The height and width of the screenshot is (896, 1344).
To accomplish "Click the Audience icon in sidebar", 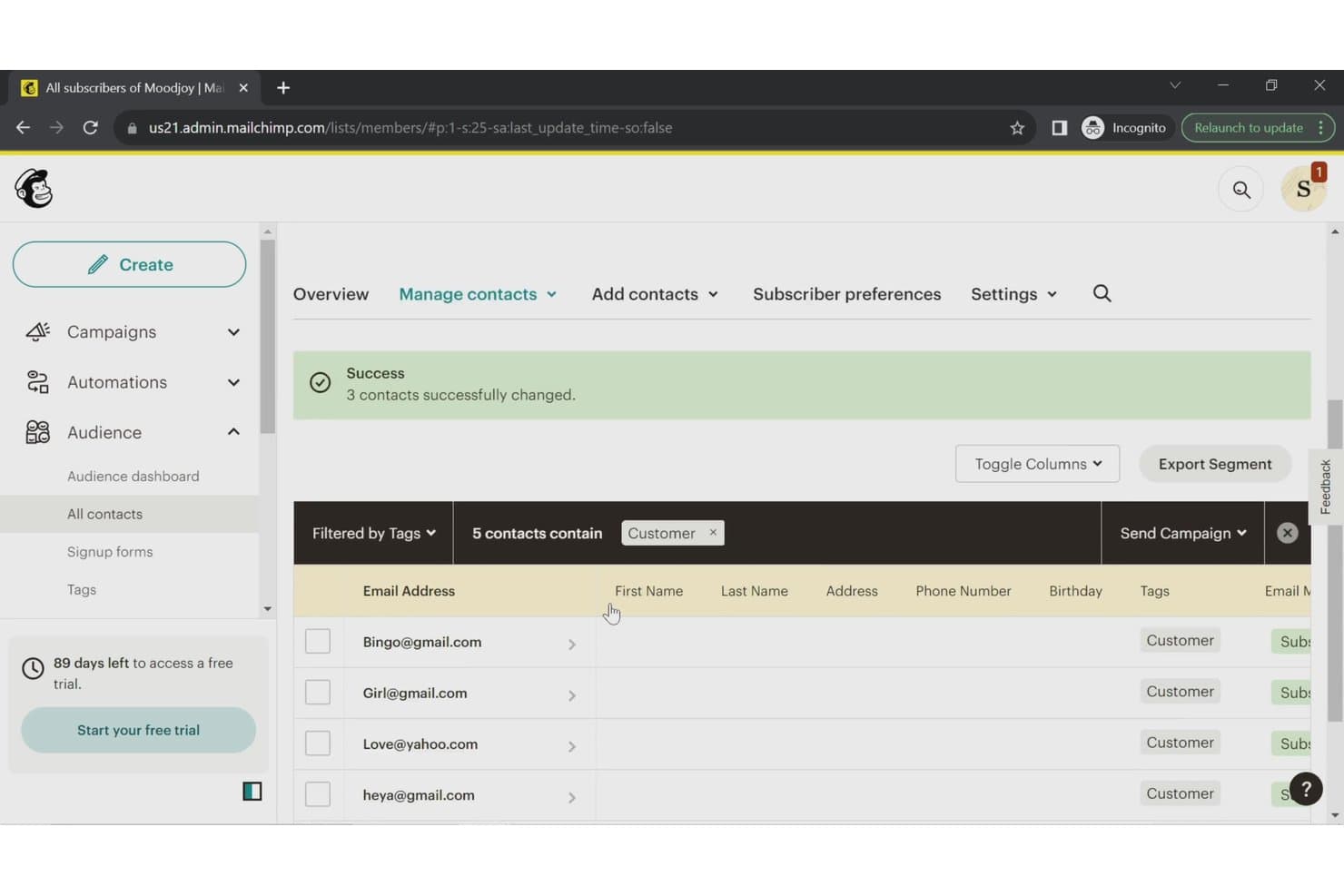I will [37, 432].
